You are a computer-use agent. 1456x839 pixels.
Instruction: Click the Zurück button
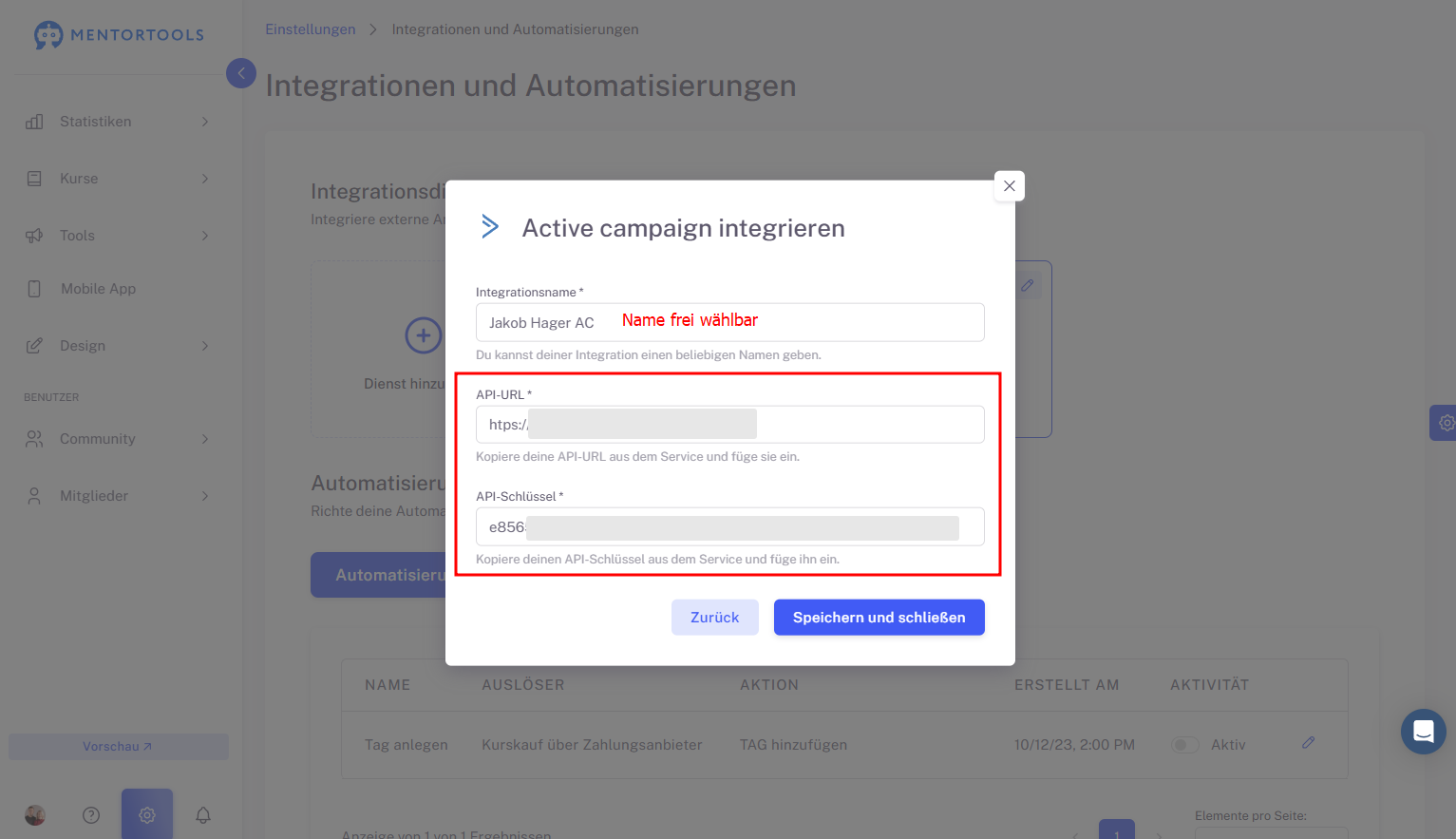[715, 618]
